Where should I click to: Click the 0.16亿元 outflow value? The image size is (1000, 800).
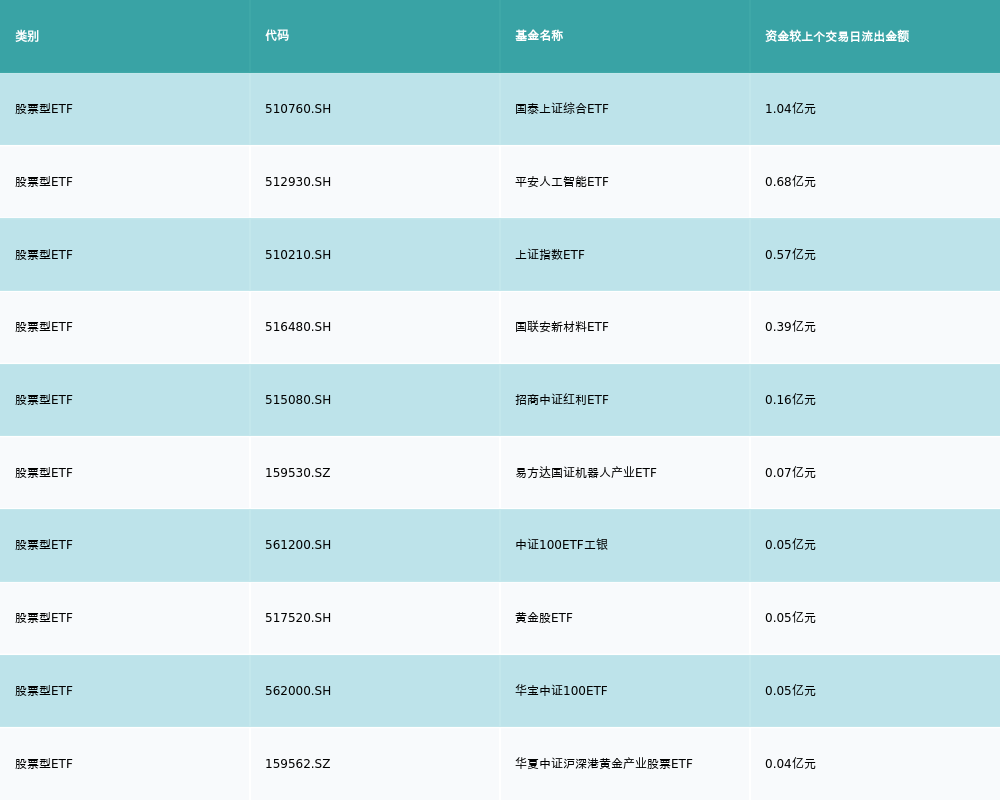point(790,400)
